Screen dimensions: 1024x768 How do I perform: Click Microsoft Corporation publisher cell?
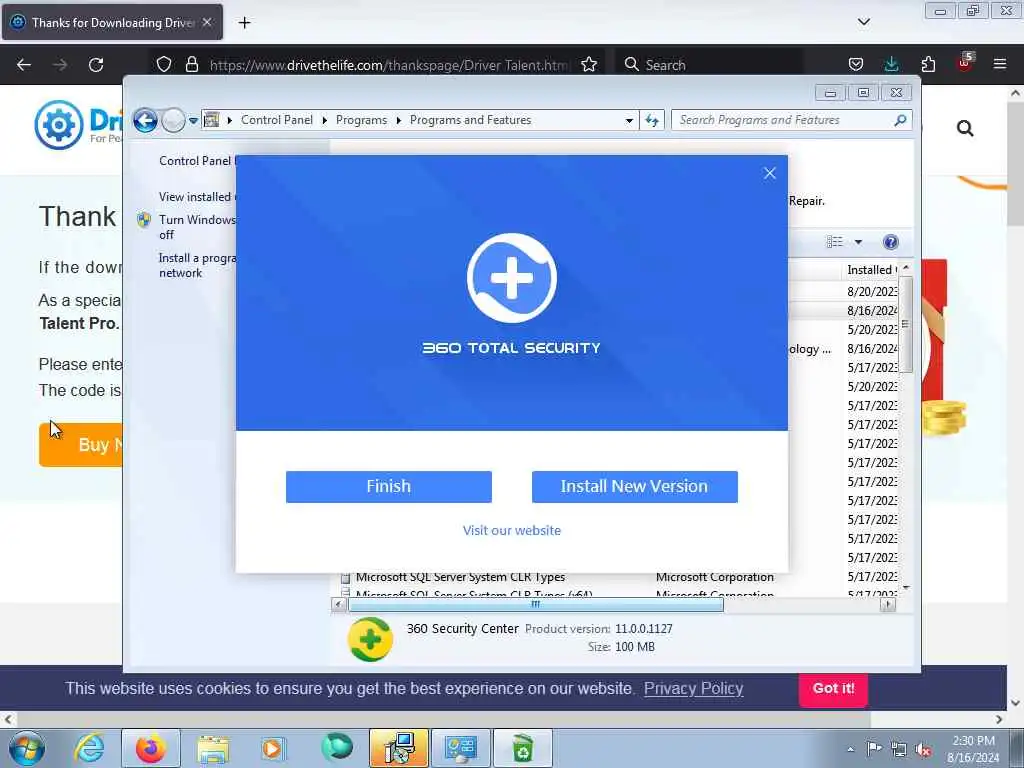[x=714, y=577]
